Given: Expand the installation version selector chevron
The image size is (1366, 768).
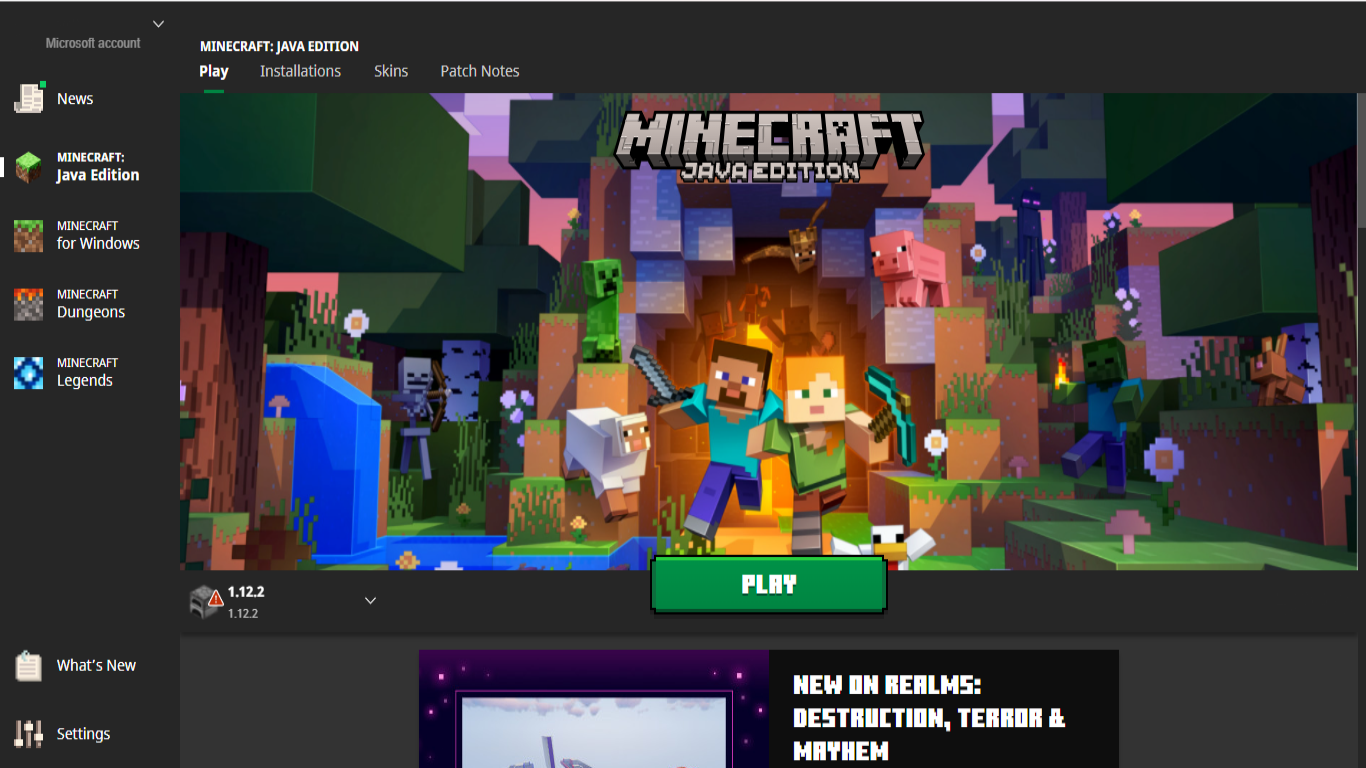Looking at the screenshot, I should (370, 601).
